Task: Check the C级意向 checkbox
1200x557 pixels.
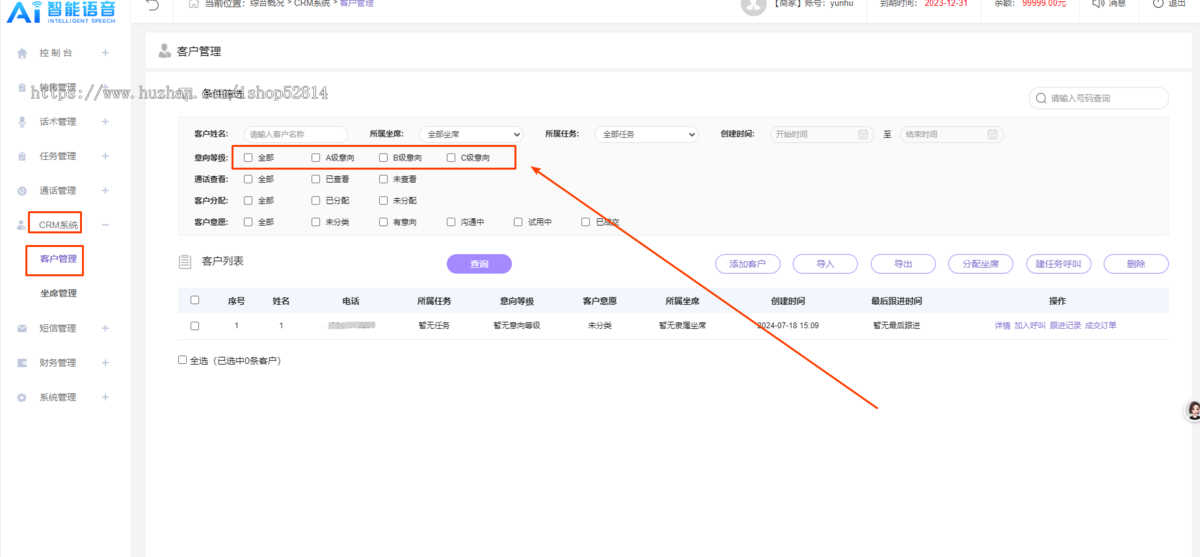Action: coord(451,157)
